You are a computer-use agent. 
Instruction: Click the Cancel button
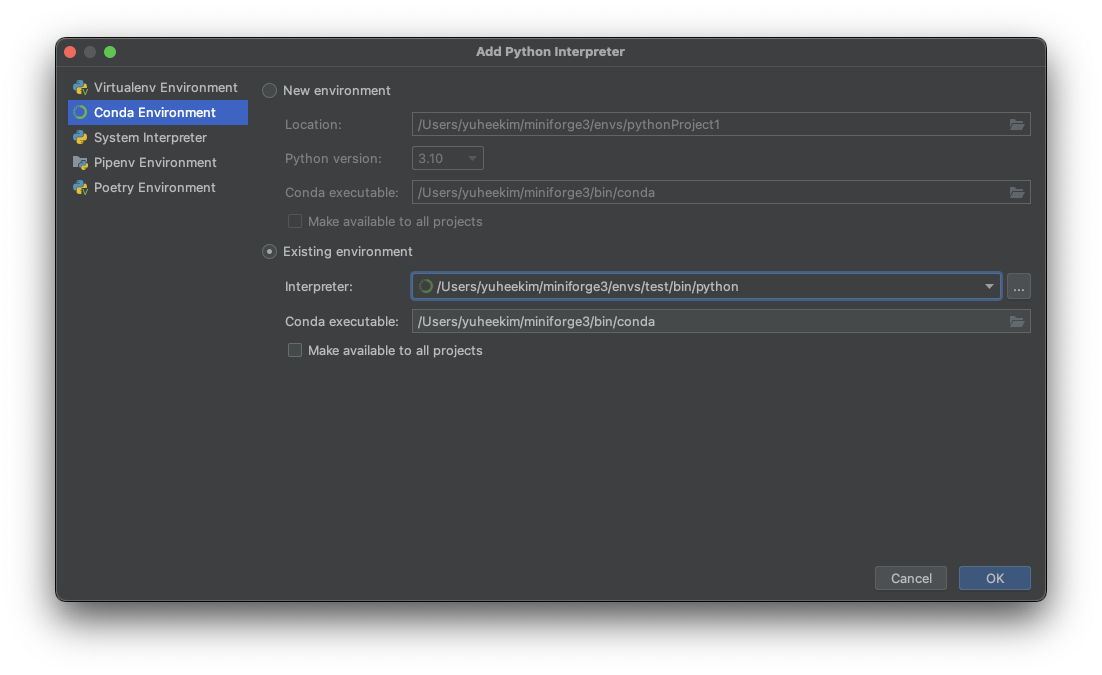(x=911, y=578)
